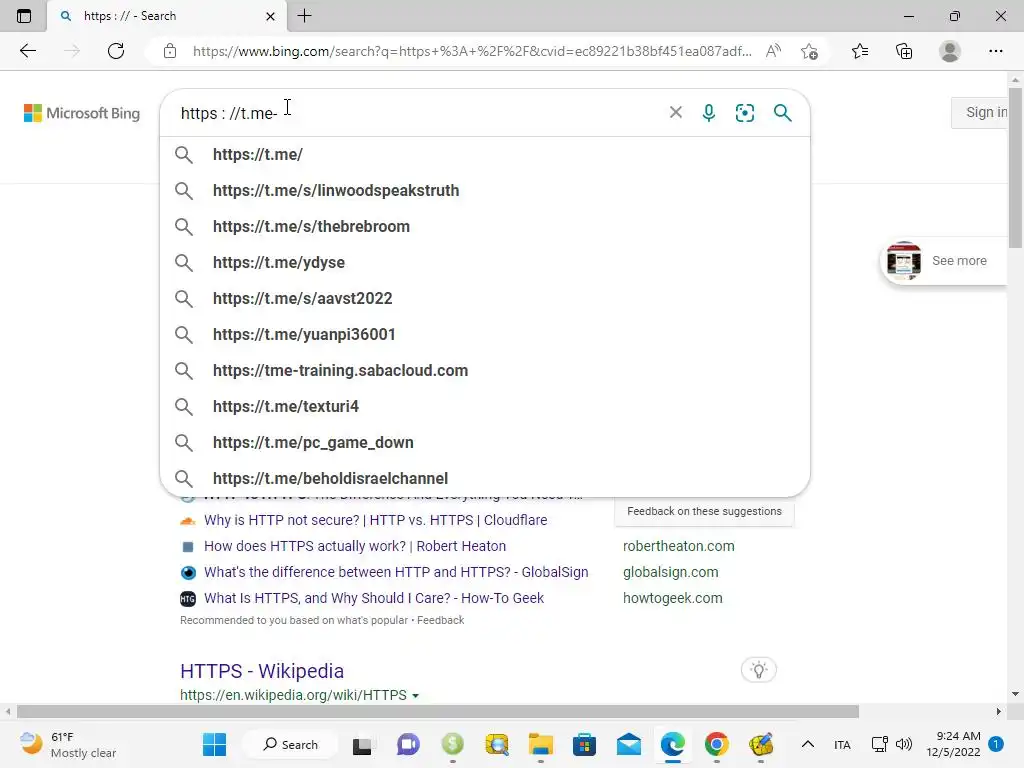Click Feedback link under recommendations
This screenshot has height=768, width=1024.
coord(441,620)
